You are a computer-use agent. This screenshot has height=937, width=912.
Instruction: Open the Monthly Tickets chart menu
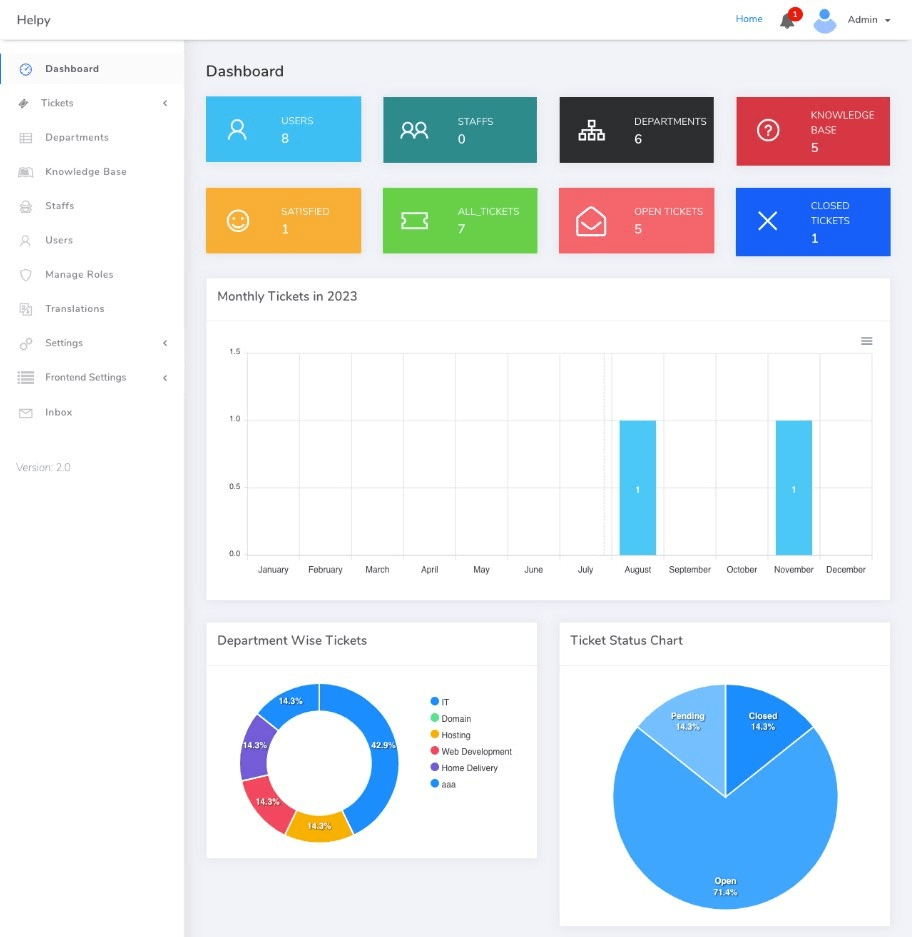click(866, 341)
